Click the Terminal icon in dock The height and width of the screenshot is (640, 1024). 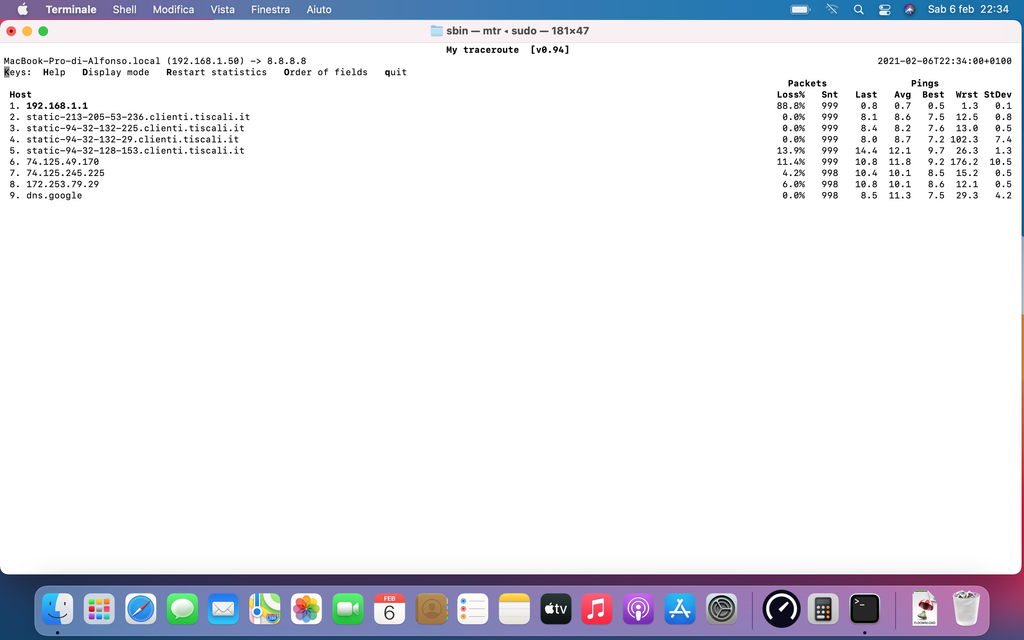click(x=865, y=608)
